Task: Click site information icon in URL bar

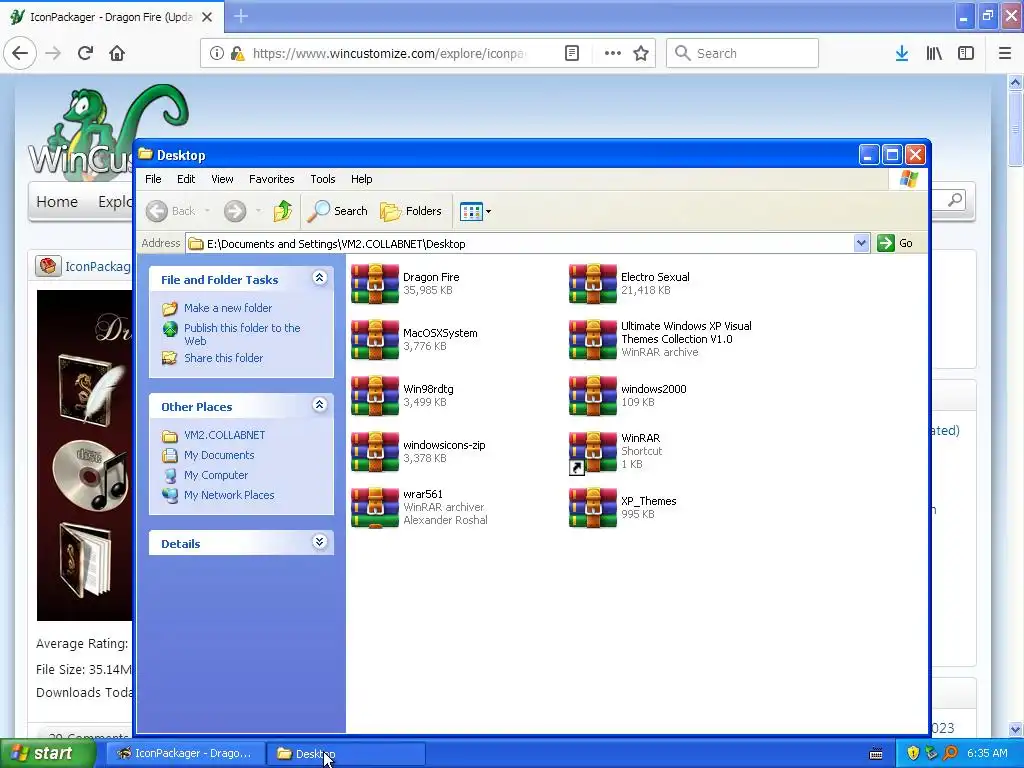Action: point(216,53)
